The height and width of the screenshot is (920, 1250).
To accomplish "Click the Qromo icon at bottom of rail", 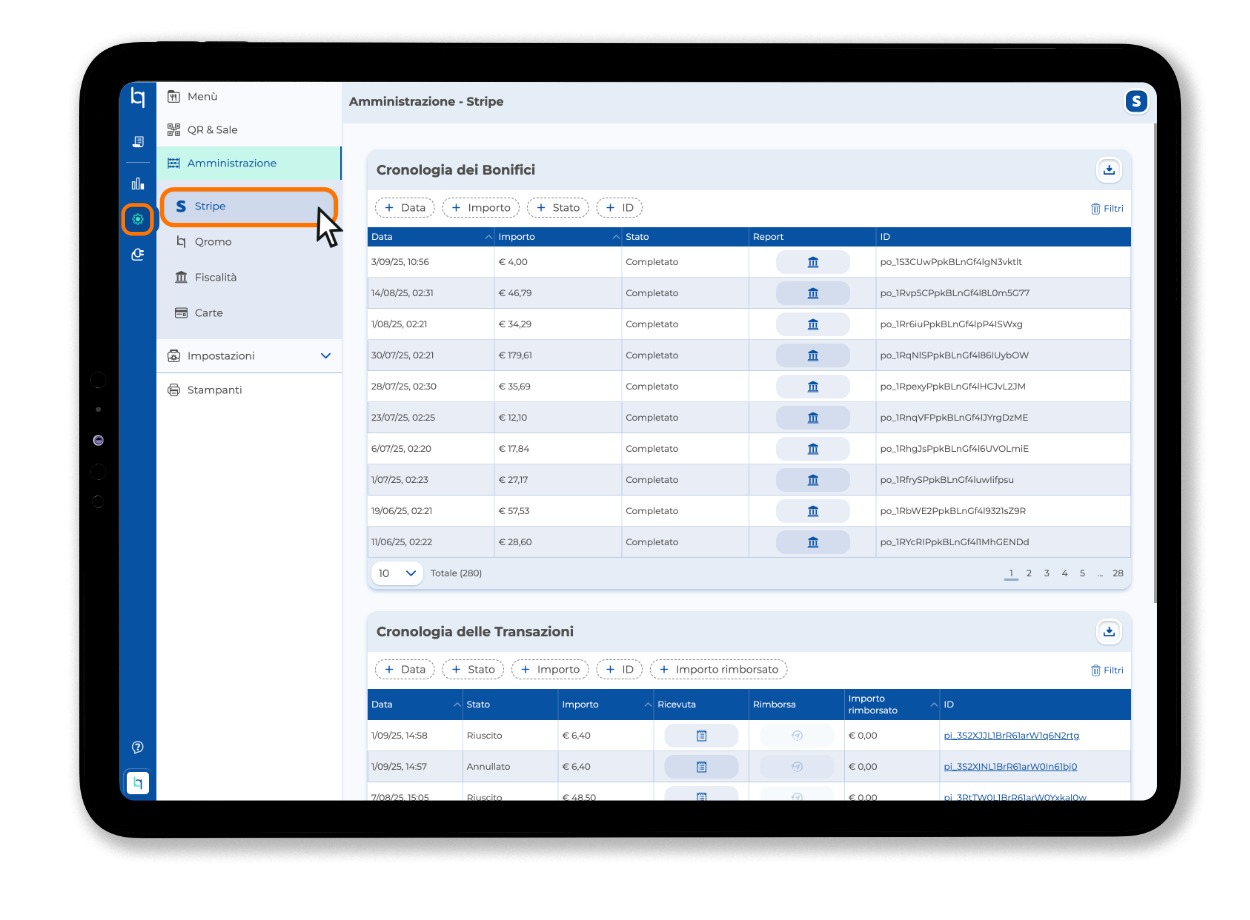I will click(x=138, y=783).
